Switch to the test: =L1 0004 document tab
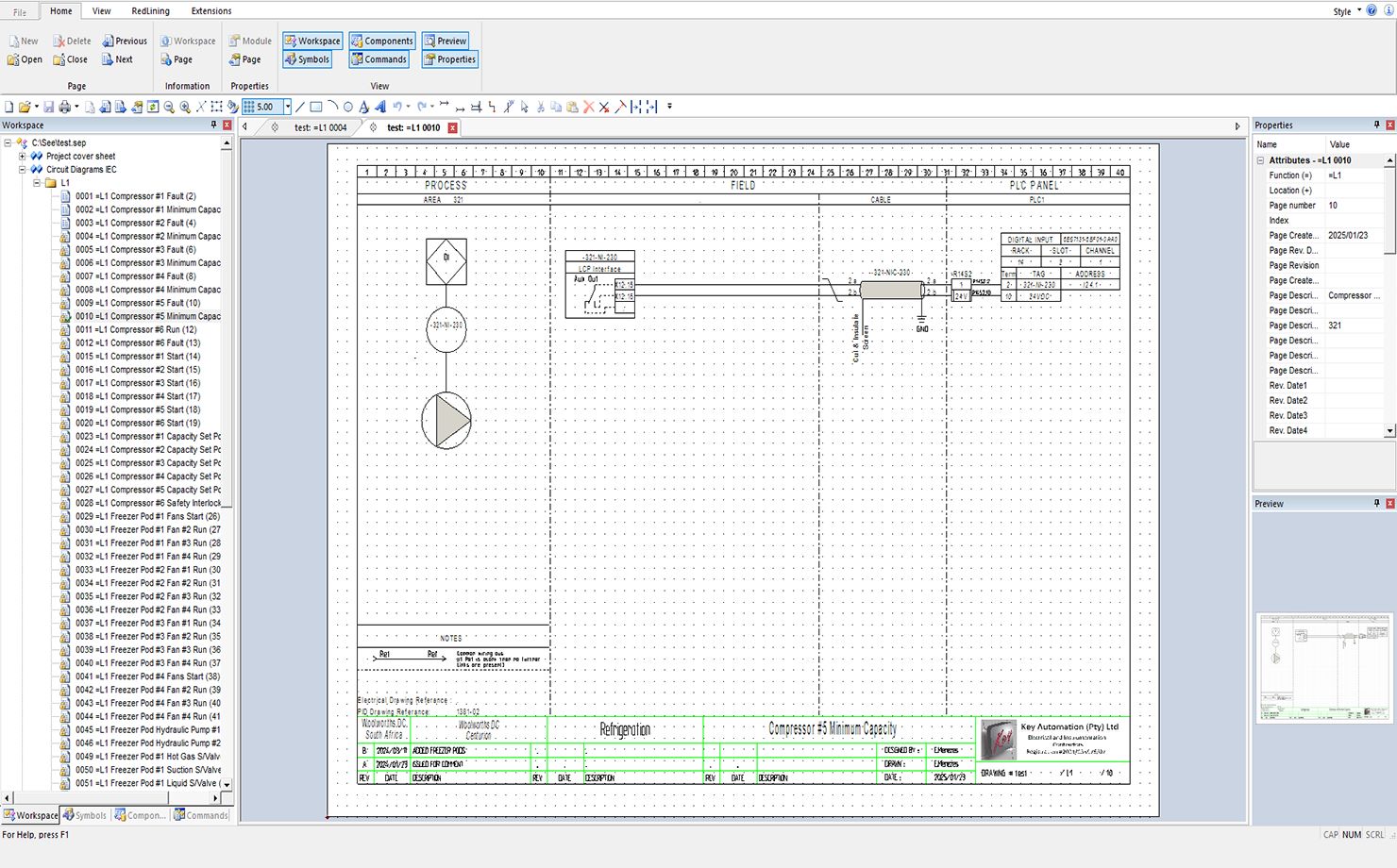1397x868 pixels. tap(320, 128)
